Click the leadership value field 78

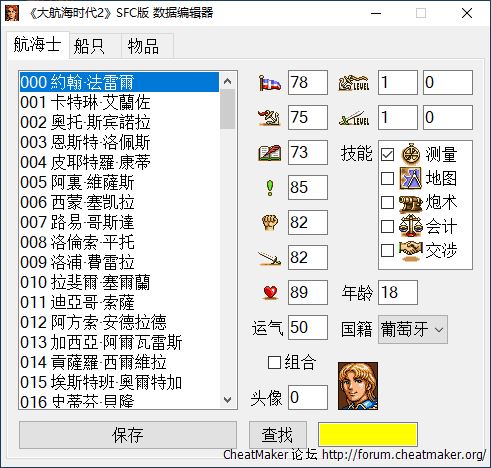pyautogui.click(x=308, y=83)
